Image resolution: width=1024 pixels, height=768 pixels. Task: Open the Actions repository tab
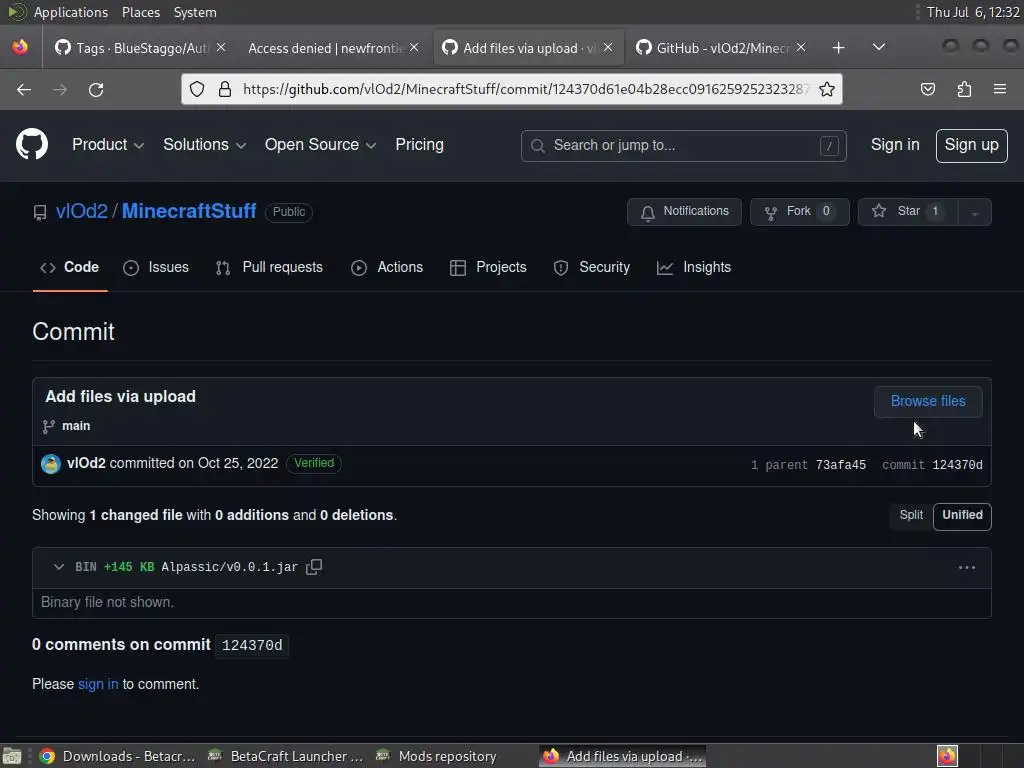(387, 267)
